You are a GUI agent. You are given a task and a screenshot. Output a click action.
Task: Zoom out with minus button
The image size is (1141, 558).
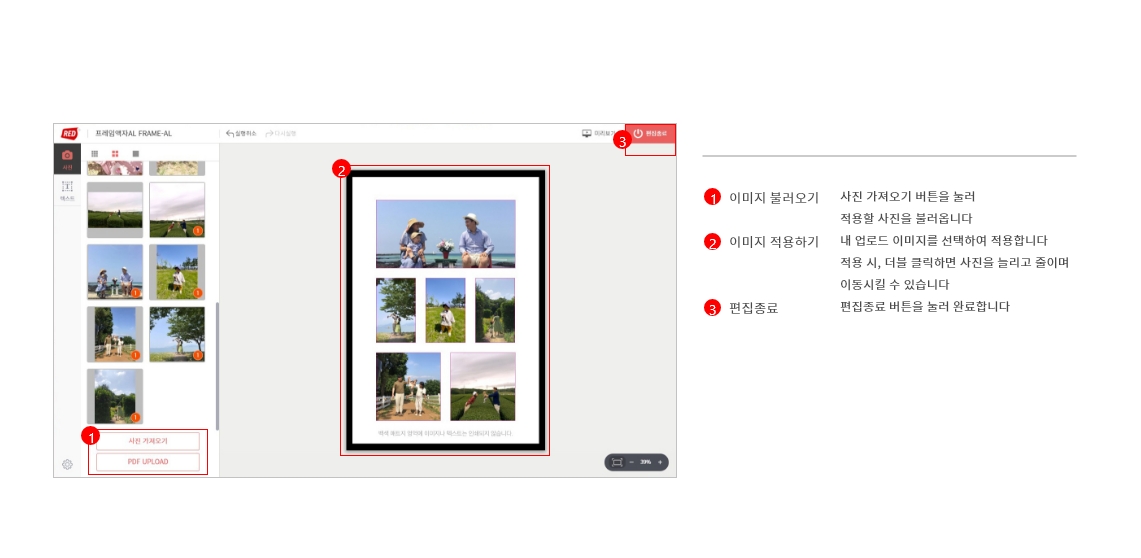tap(632, 462)
